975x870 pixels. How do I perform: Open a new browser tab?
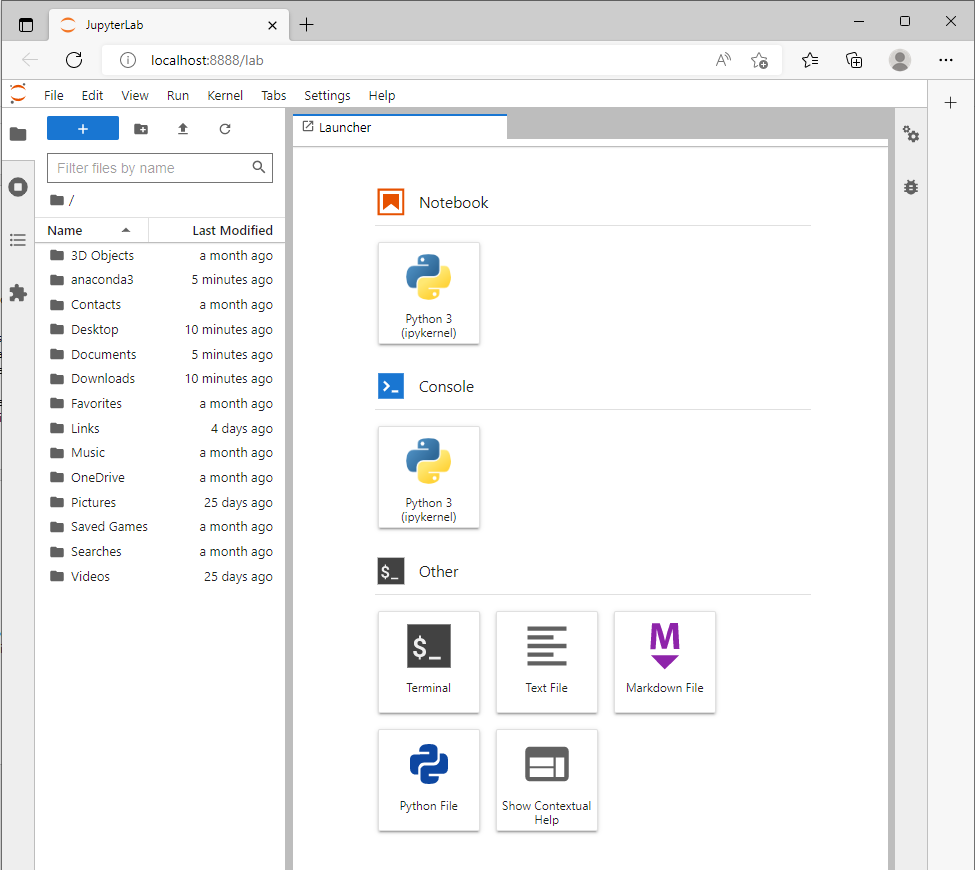point(307,25)
